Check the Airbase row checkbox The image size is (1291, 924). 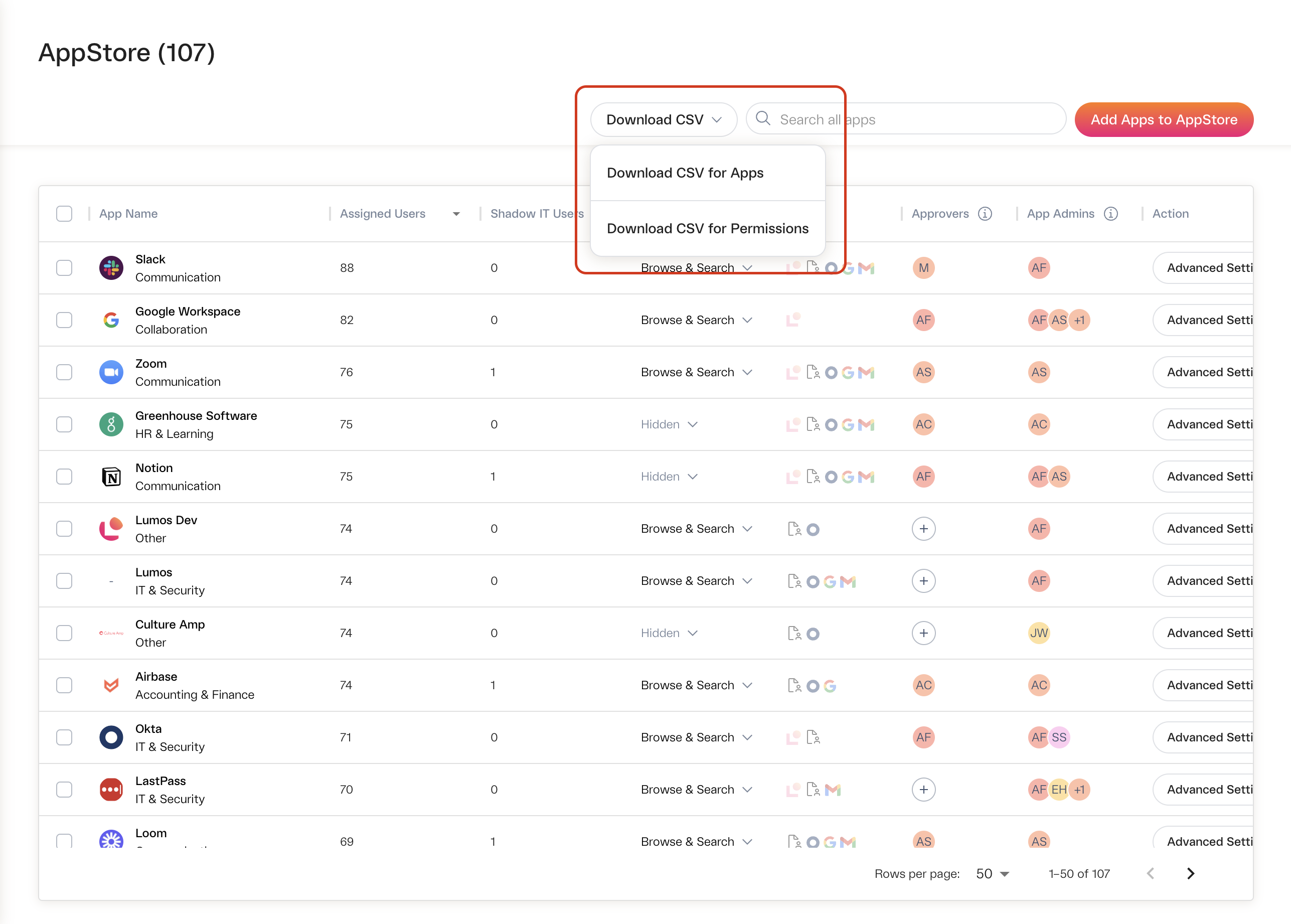coord(64,686)
